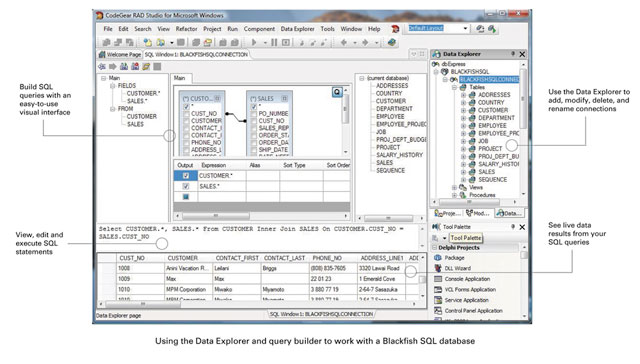
Task: Open the Run button dropdown arrow
Action: click(x=265, y=42)
